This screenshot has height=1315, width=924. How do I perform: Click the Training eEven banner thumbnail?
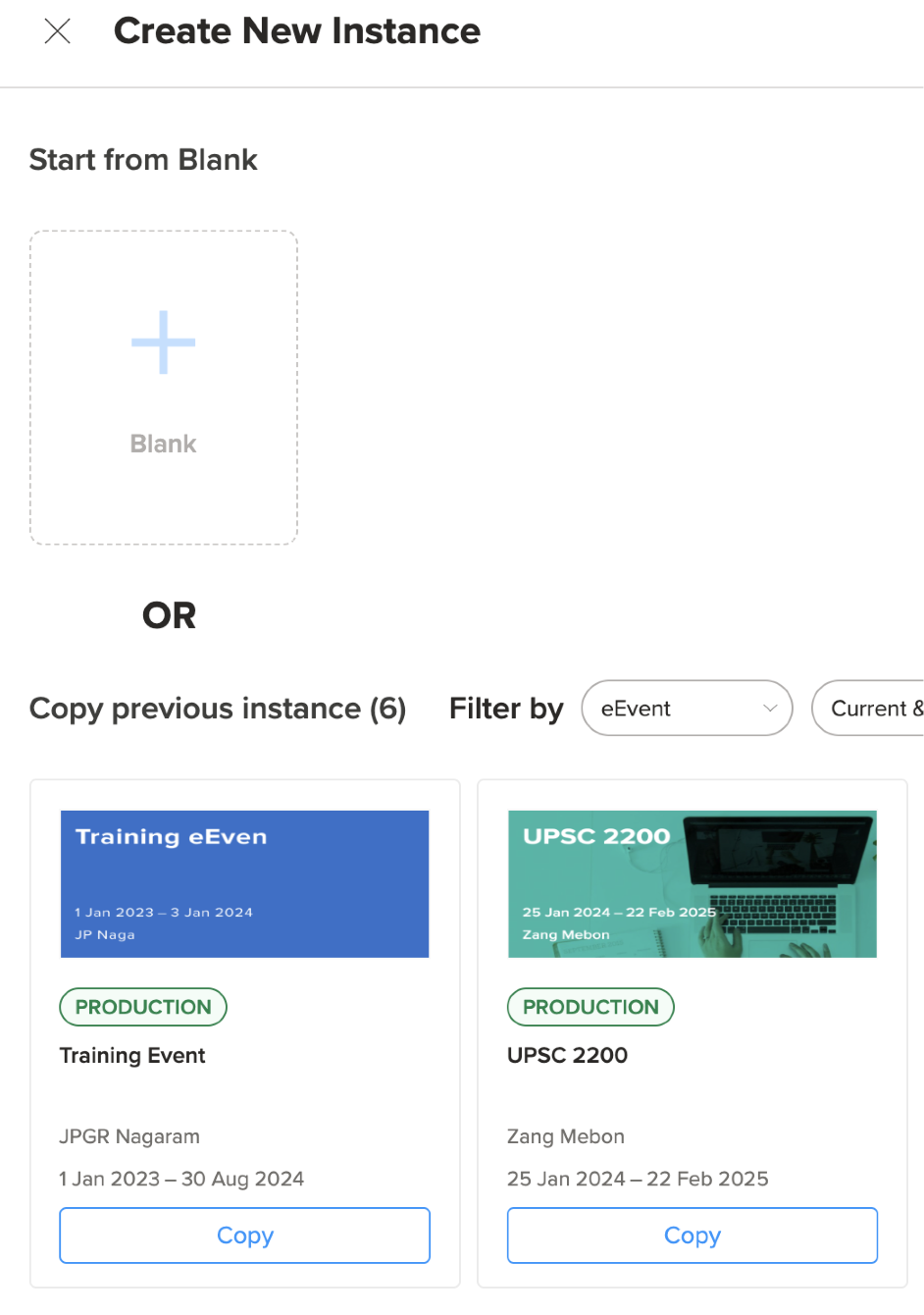244,883
